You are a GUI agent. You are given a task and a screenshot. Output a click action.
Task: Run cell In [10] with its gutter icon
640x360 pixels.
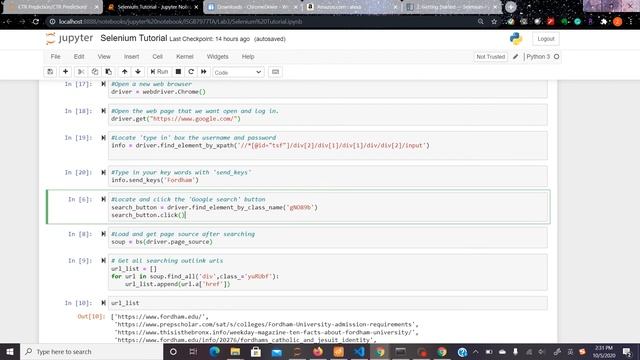pyautogui.click(x=103, y=303)
